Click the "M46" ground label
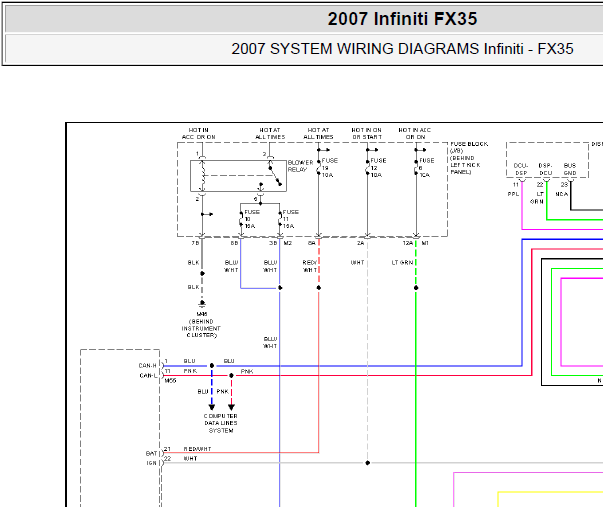The height and width of the screenshot is (507, 603). 202,314
